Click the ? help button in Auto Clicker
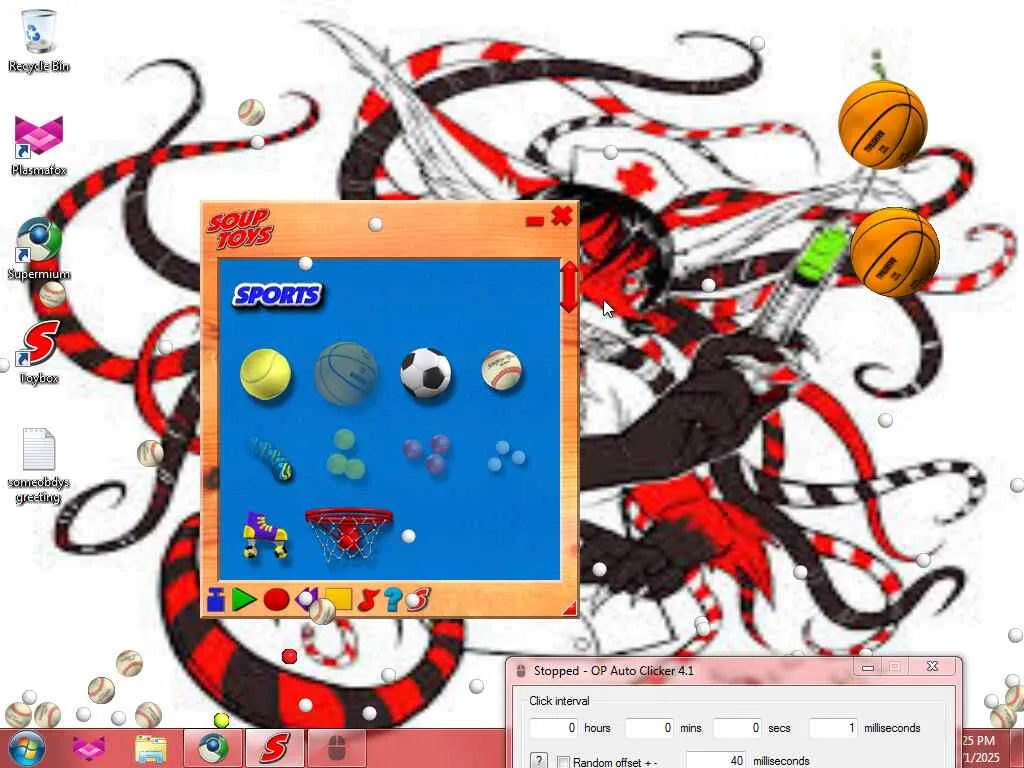Image resolution: width=1024 pixels, height=768 pixels. 538,760
